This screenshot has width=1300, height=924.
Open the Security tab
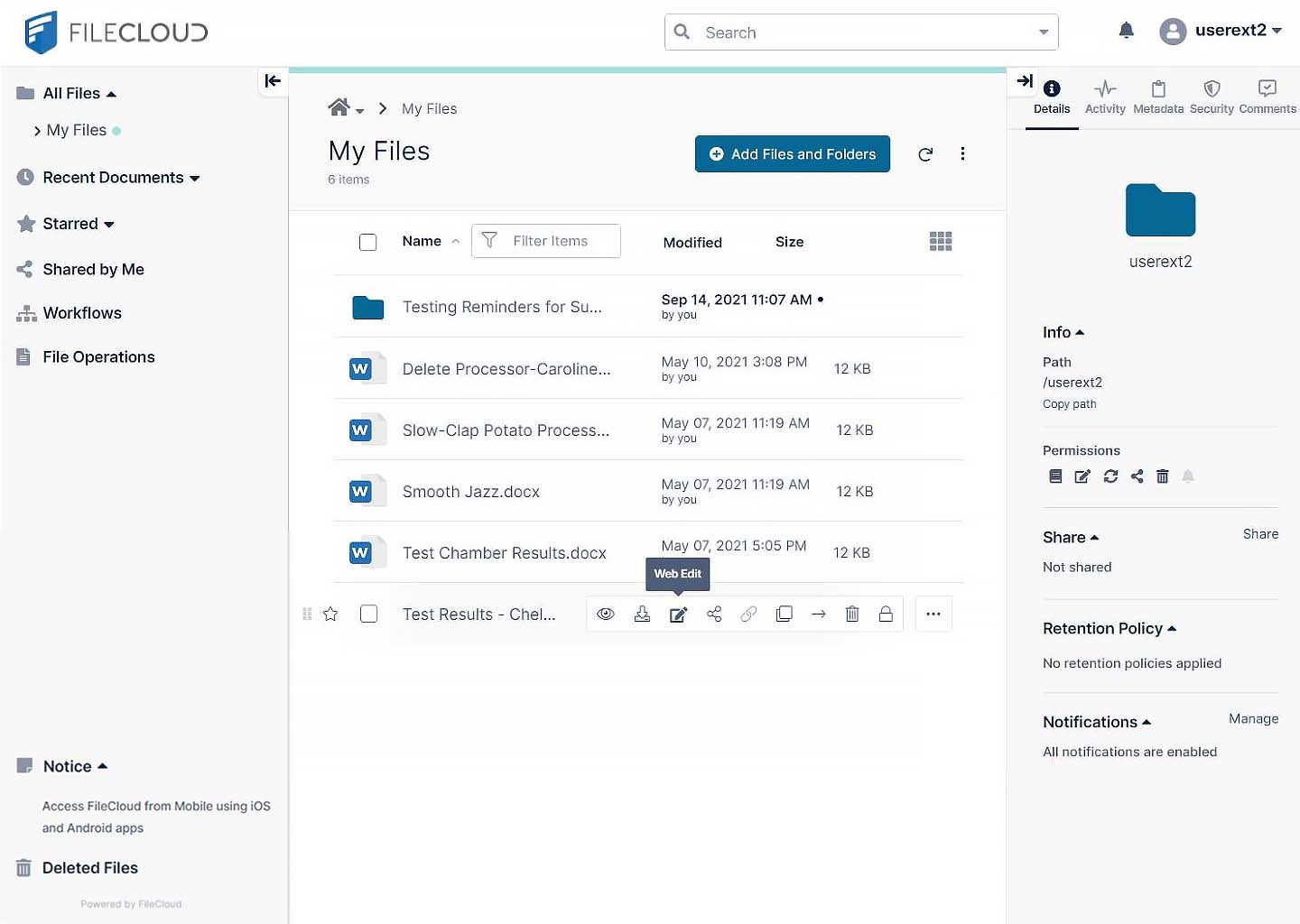coord(1212,97)
